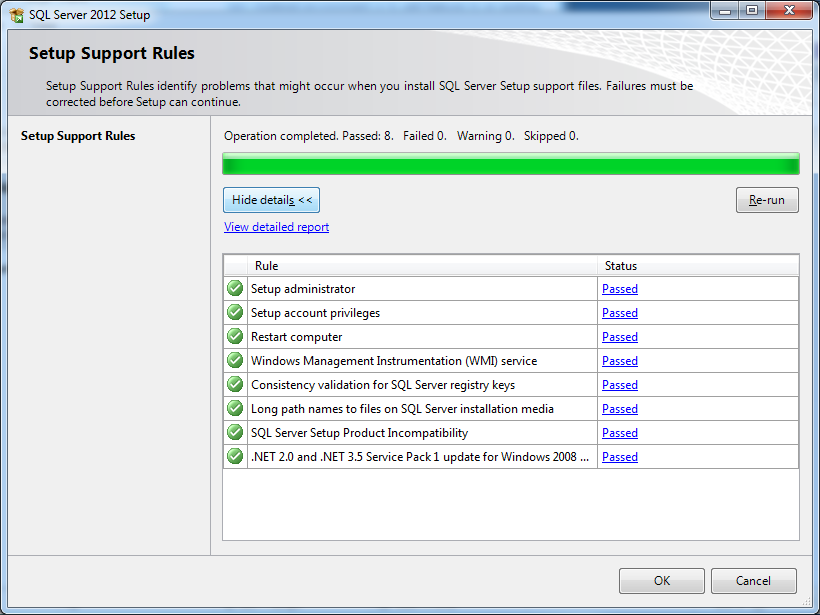Viewport: 820px width, 615px height.
Task: Click green check icon for .NET 2.0 rule
Action: pyautogui.click(x=235, y=457)
